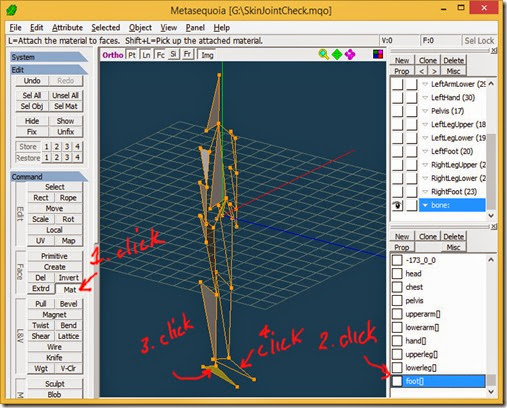Click the checkbox of head material
This screenshot has height=408, width=507.
pos(397,274)
